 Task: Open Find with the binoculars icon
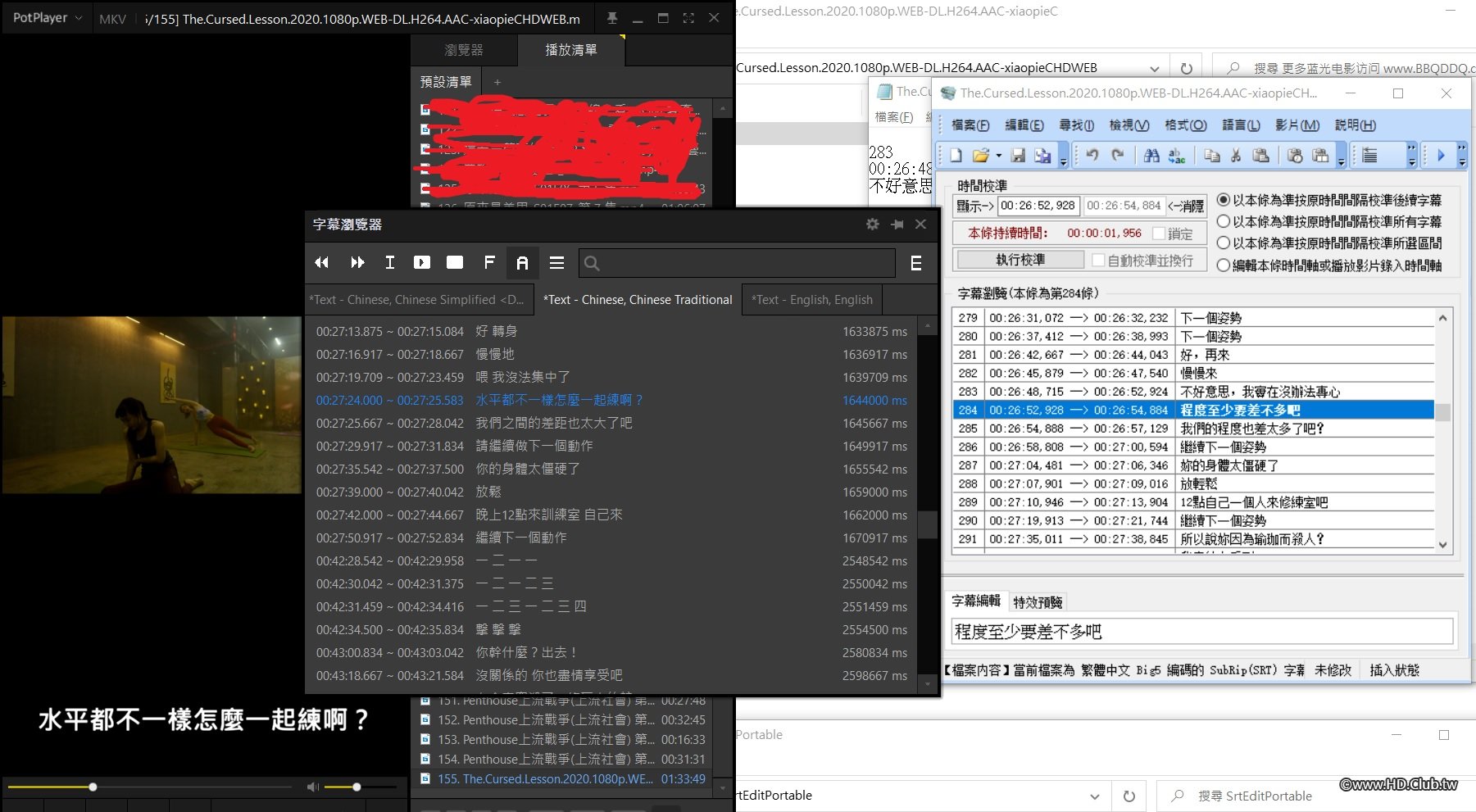click(x=1151, y=155)
